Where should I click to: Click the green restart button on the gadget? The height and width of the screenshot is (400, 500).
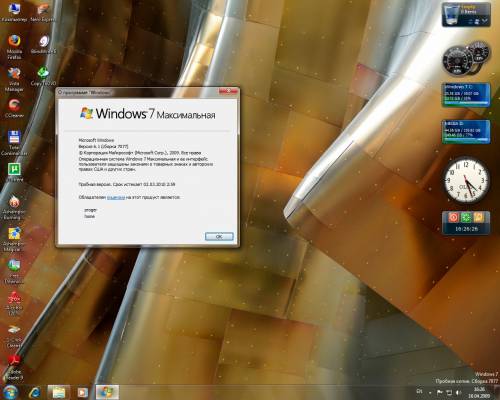coord(466,217)
